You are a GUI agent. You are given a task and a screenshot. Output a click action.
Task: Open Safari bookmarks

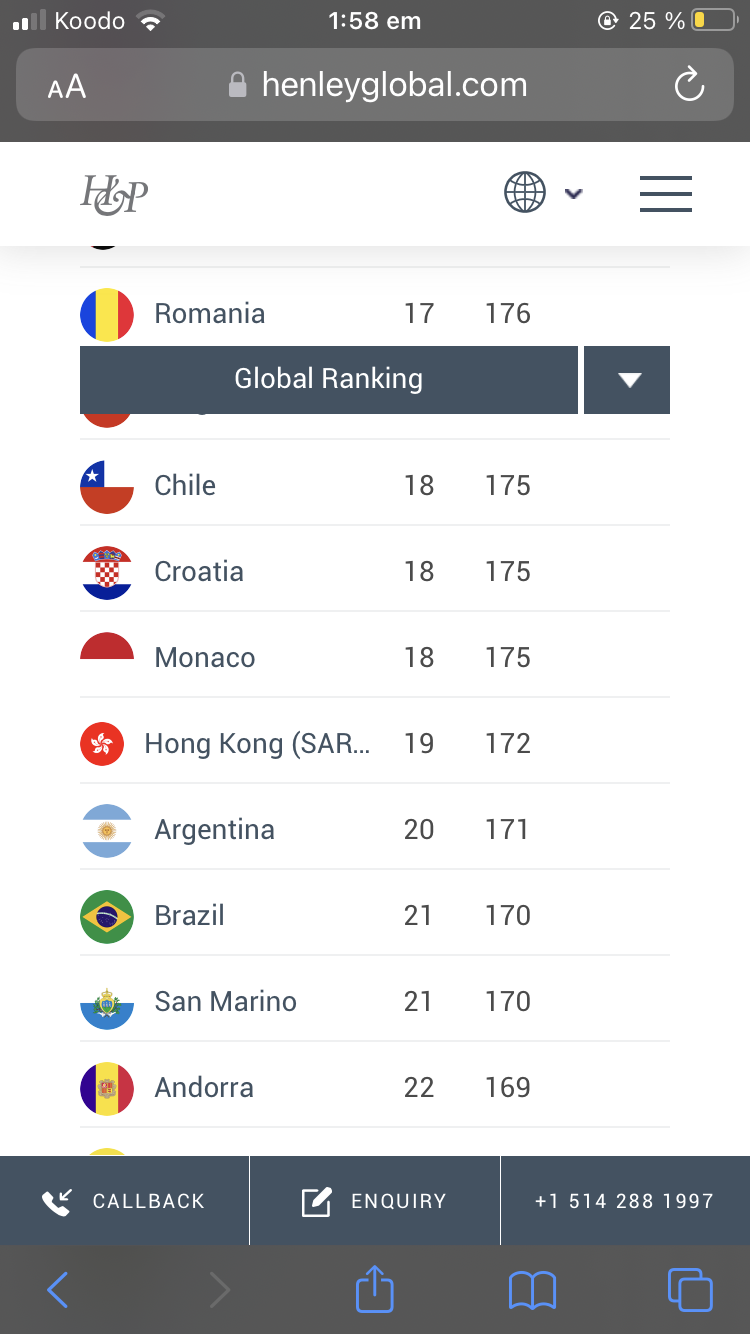click(x=532, y=1290)
